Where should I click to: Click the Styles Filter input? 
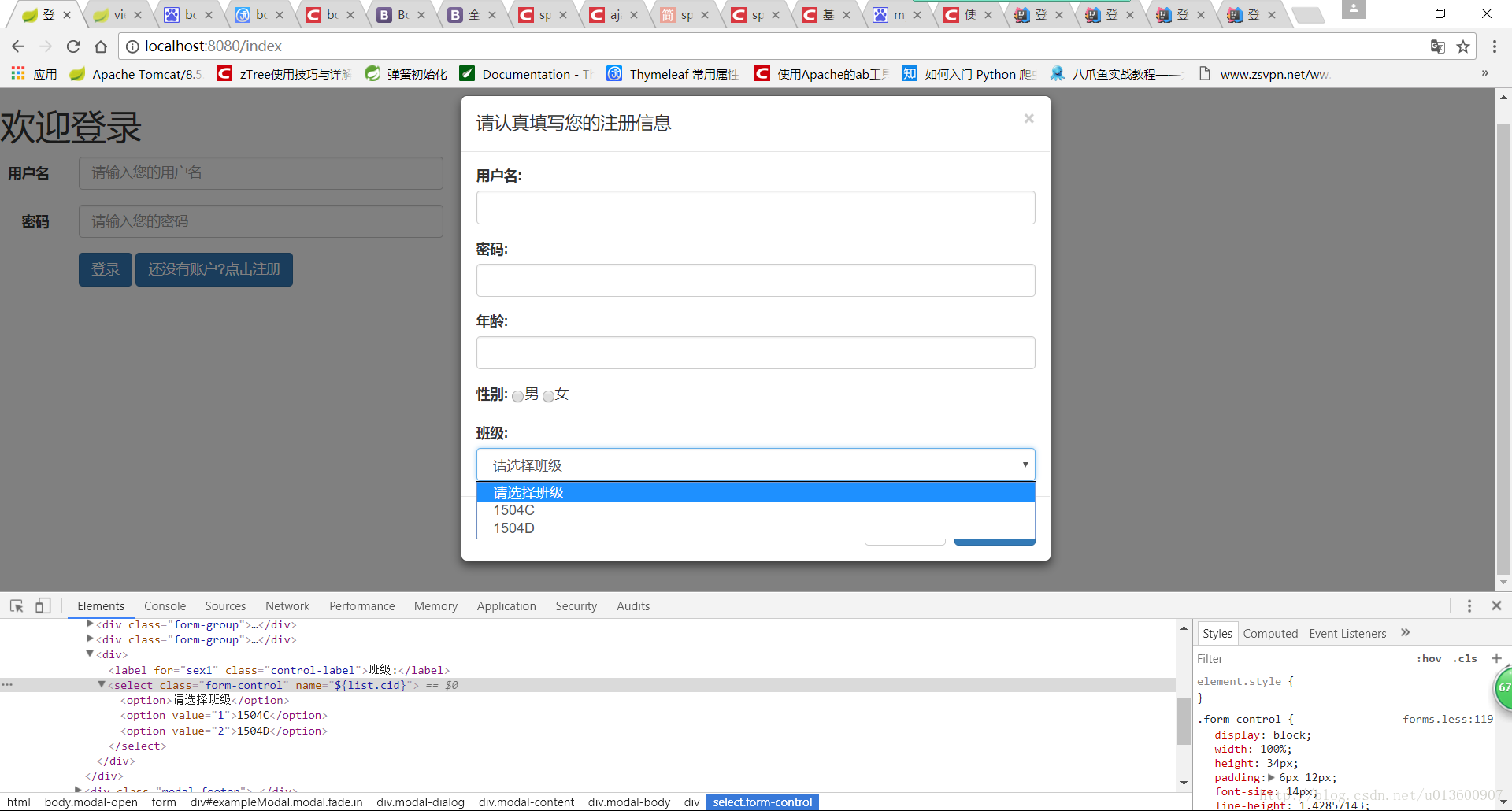[1299, 658]
